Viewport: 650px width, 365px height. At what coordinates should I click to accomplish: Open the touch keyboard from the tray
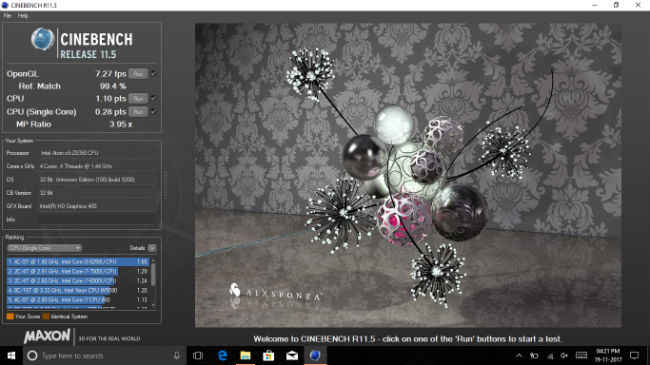(581, 355)
